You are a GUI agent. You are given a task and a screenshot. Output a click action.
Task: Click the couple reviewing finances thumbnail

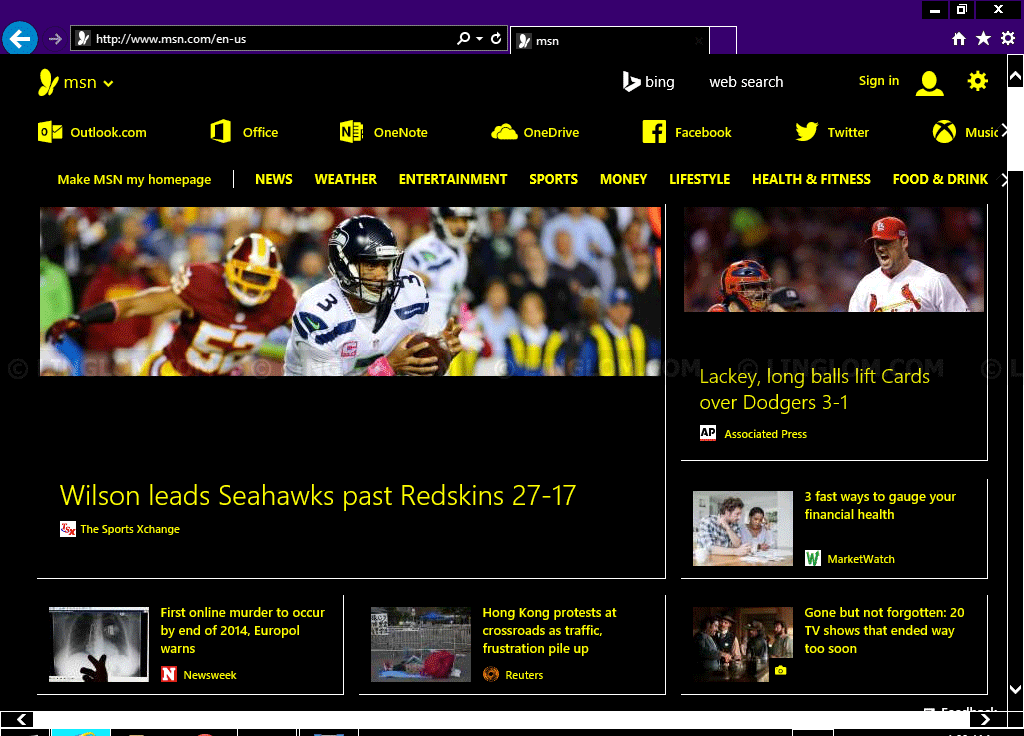click(x=743, y=528)
